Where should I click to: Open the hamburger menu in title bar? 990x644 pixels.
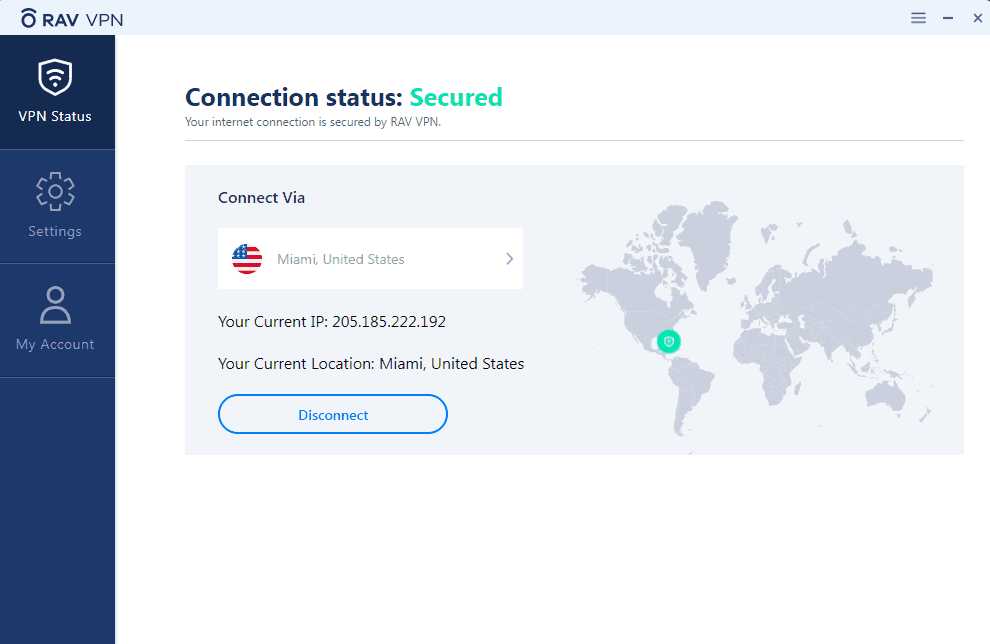(x=918, y=18)
